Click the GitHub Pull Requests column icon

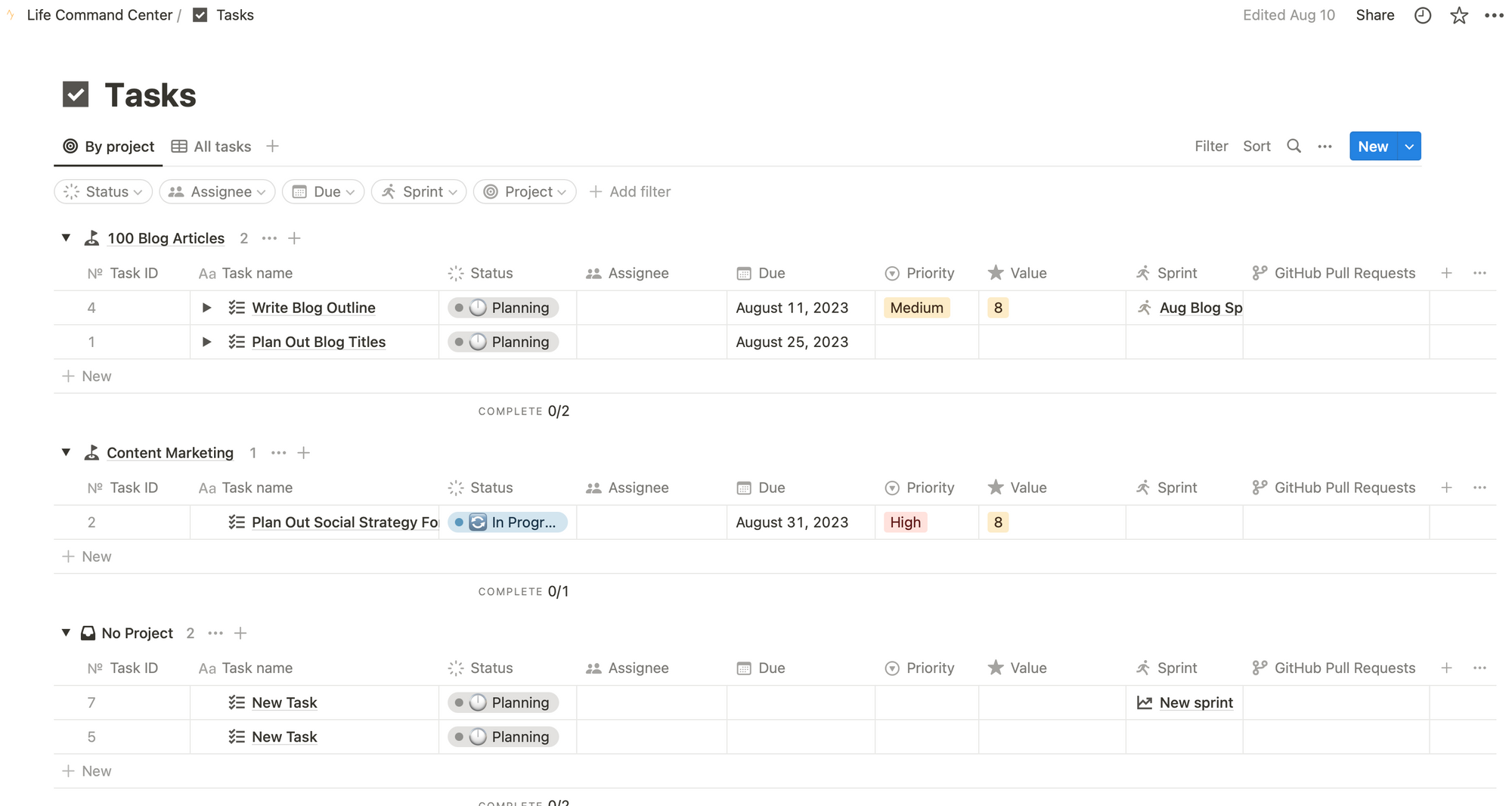pos(1259,273)
